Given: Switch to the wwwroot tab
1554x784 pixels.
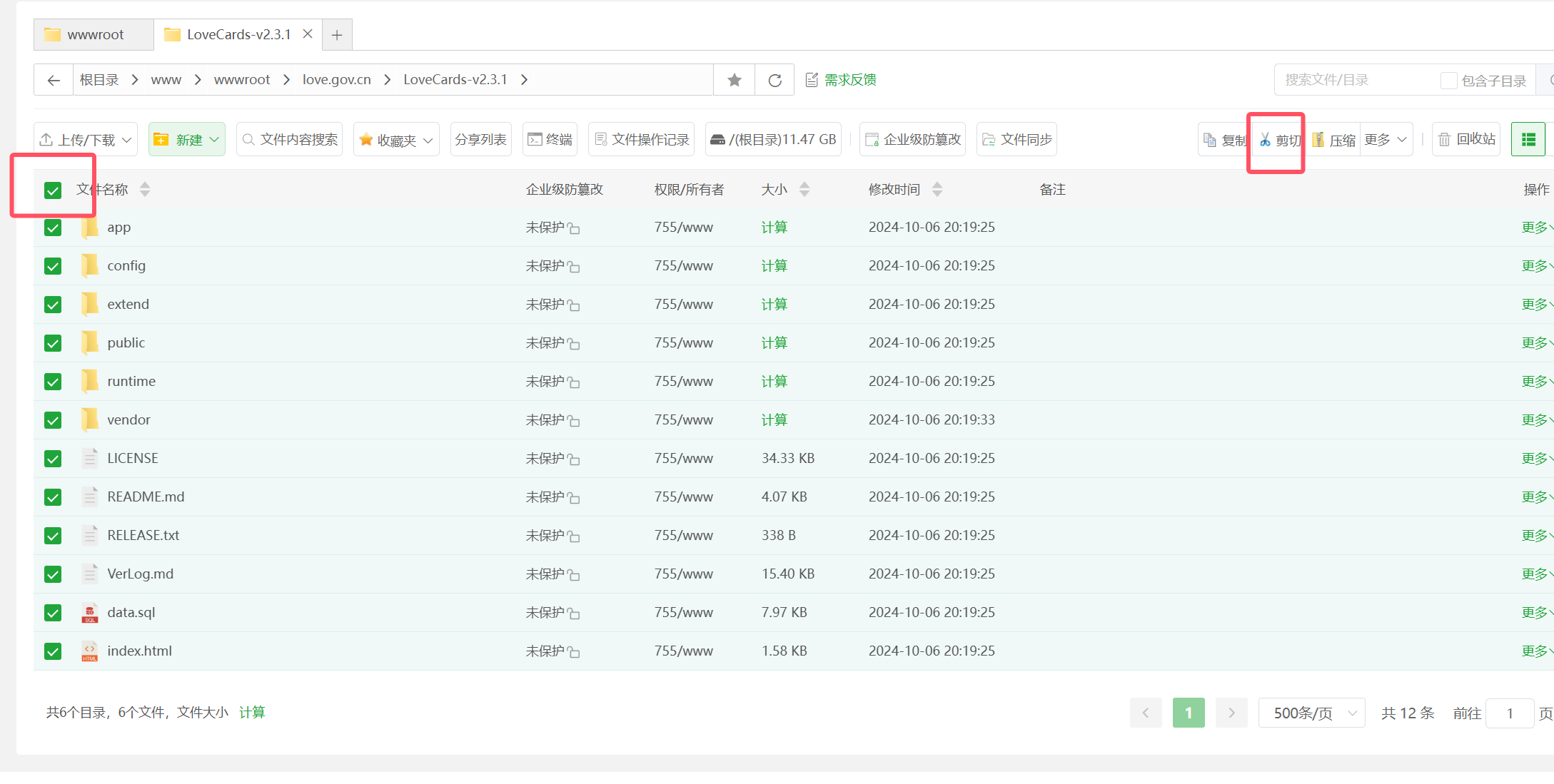Looking at the screenshot, I should tap(94, 34).
